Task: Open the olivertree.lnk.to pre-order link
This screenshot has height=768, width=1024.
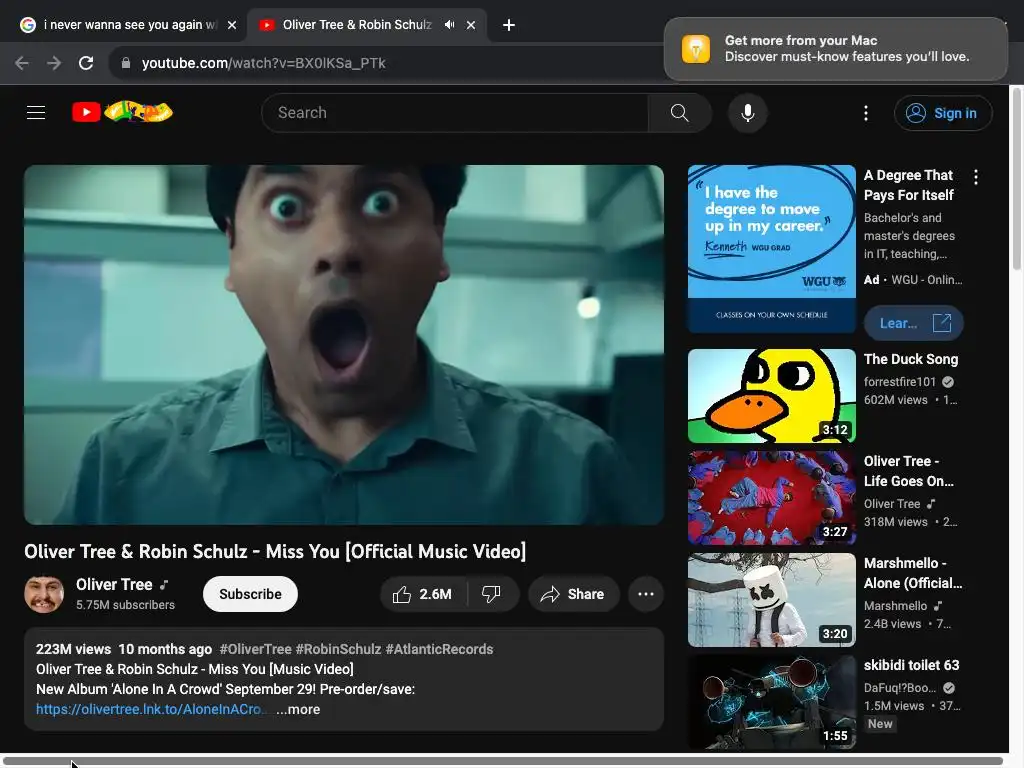Action: (x=150, y=709)
